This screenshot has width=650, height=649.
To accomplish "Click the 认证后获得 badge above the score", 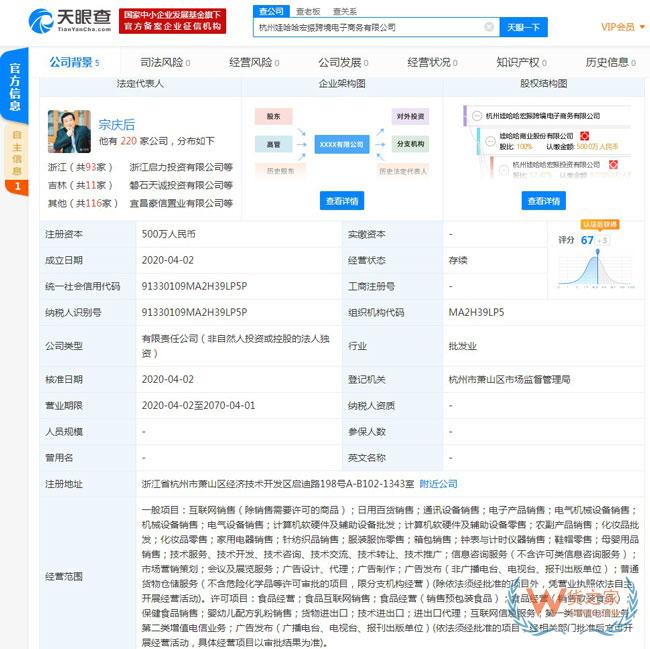I will pyautogui.click(x=600, y=225).
